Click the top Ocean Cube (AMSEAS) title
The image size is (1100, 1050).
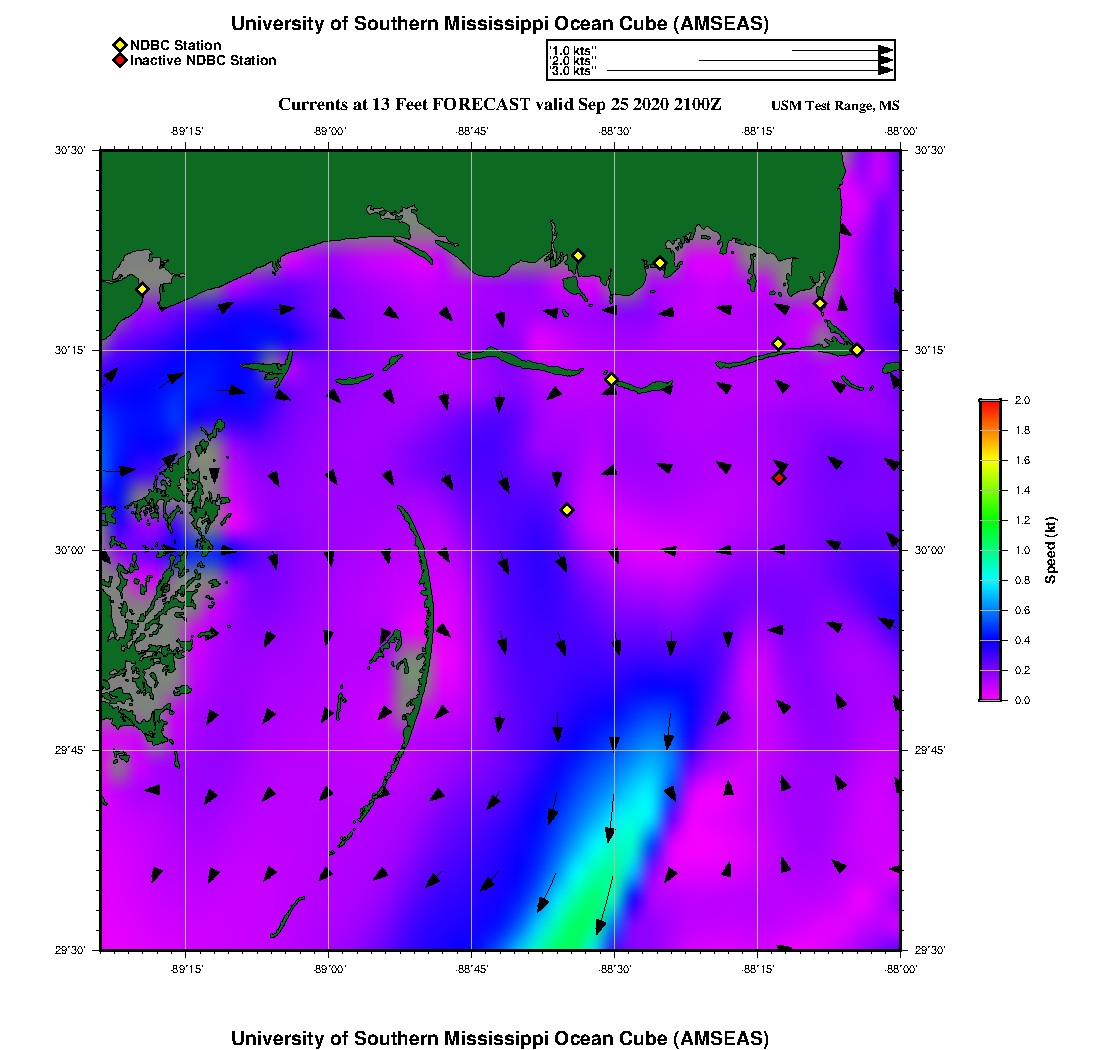(x=500, y=24)
